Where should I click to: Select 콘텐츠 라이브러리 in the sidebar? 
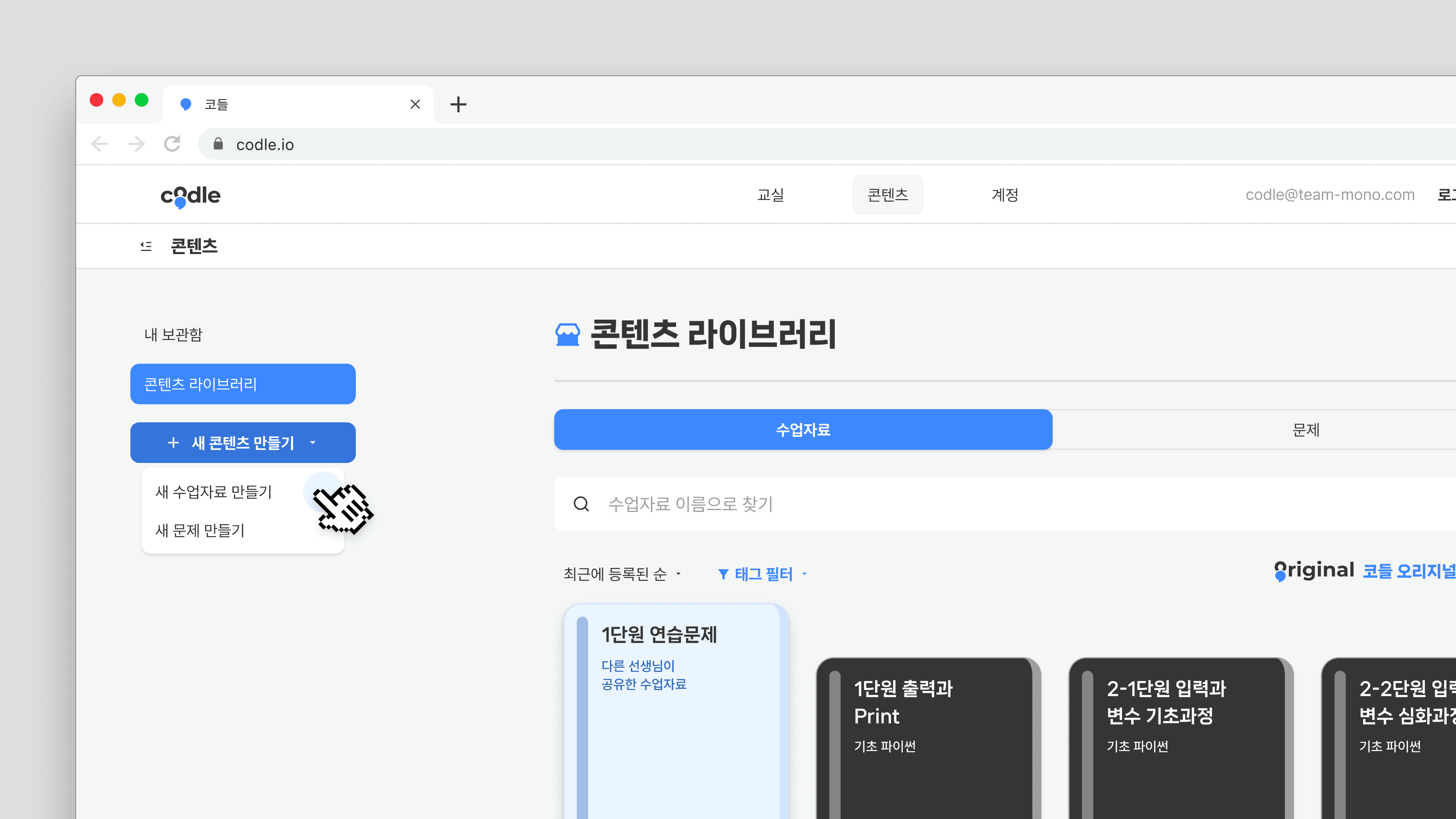243,384
